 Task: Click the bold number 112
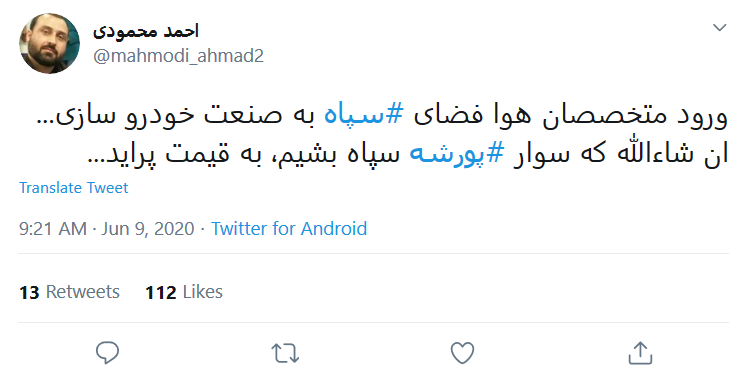coord(161,292)
